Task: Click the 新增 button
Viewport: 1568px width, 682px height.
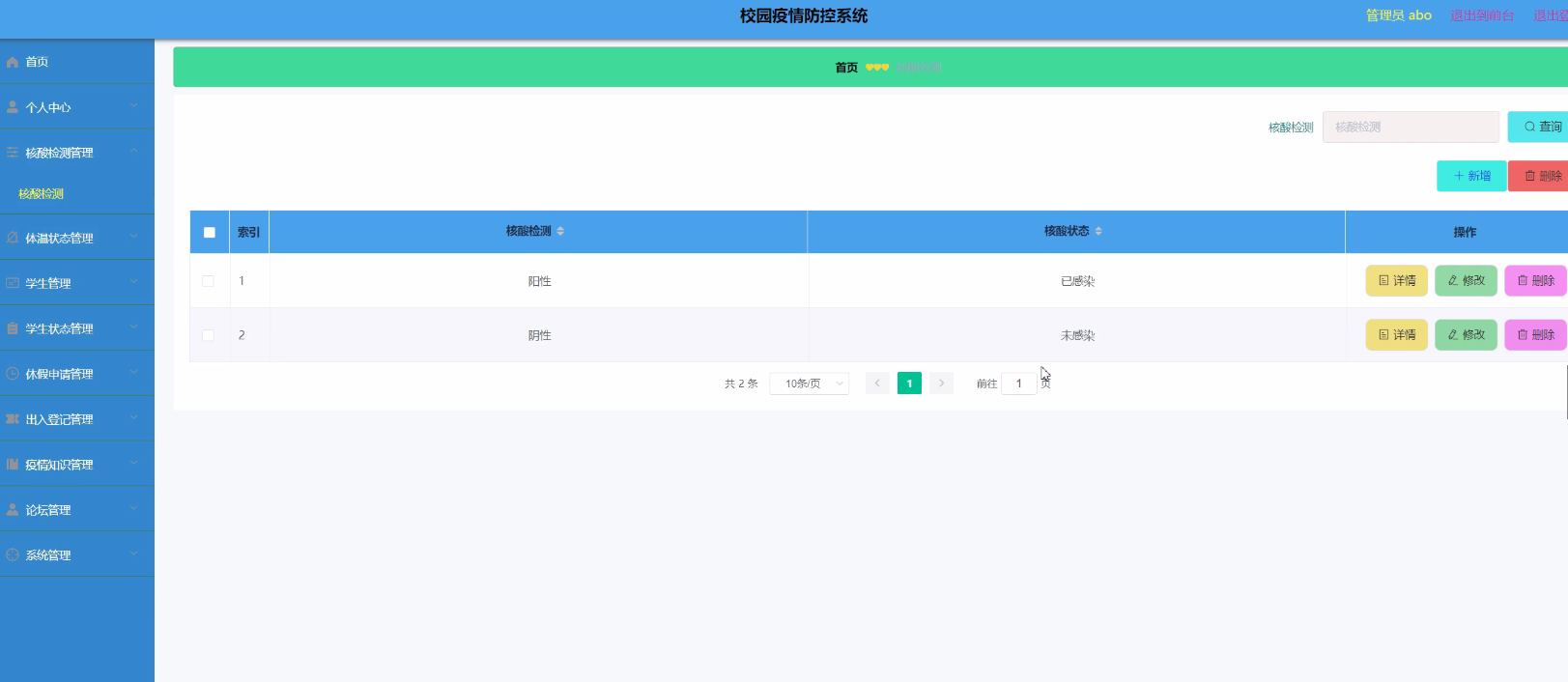Action: (1470, 176)
